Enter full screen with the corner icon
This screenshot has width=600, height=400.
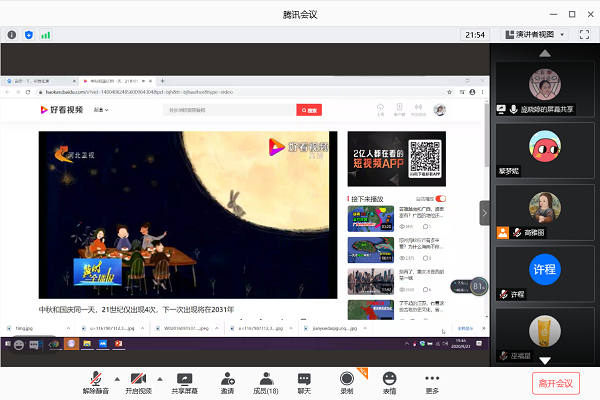coord(584,34)
